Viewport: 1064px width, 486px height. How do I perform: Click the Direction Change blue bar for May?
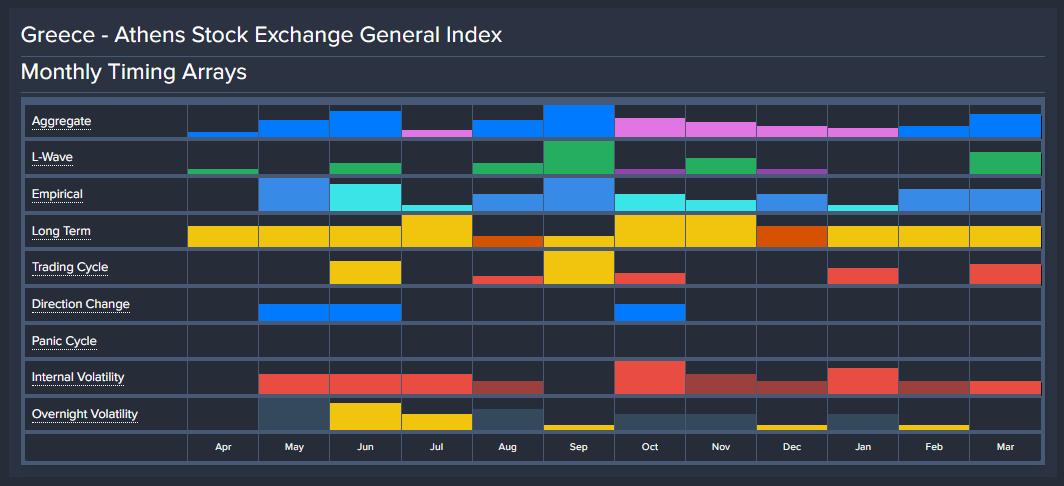point(294,312)
